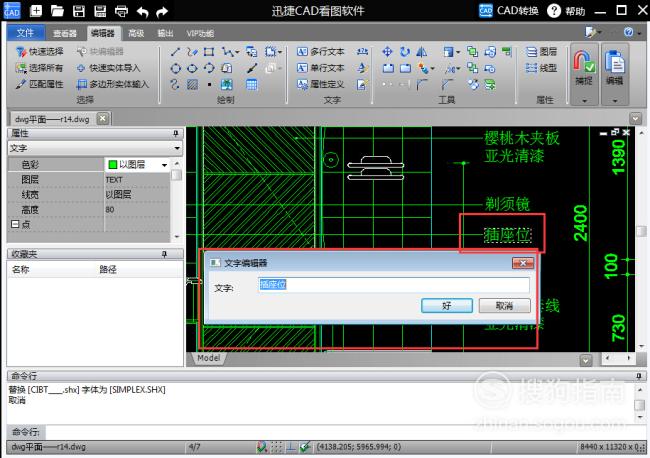Open the 帮助 help button
Screen dimensions: 650x458
(566, 11)
